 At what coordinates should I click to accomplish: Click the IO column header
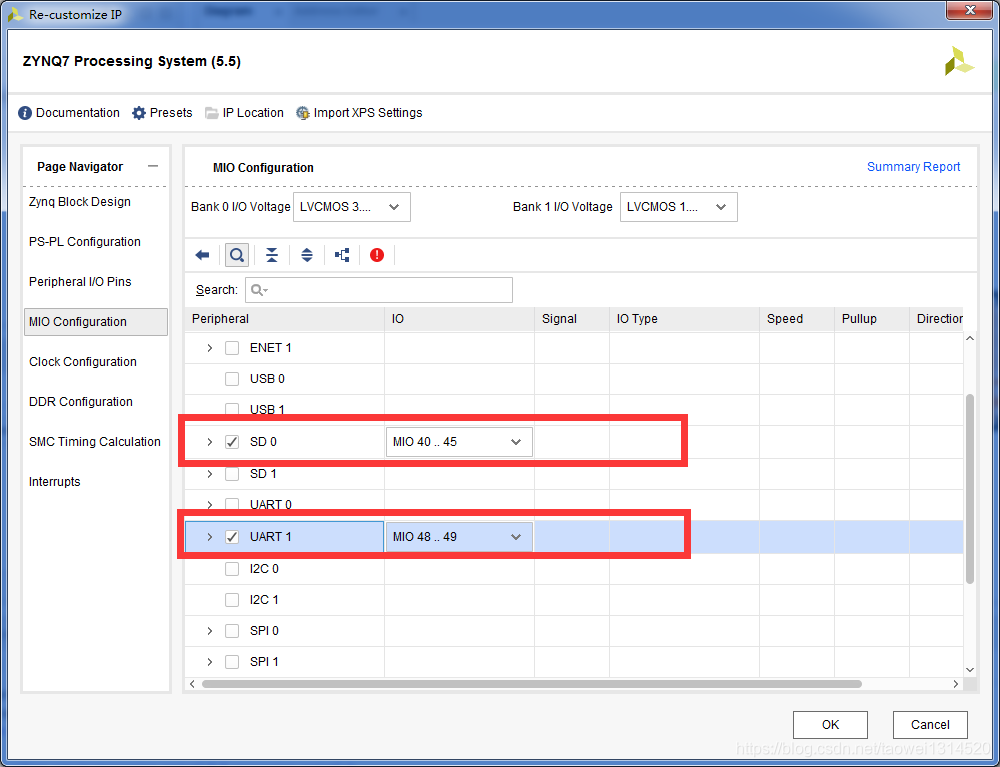pyautogui.click(x=459, y=319)
